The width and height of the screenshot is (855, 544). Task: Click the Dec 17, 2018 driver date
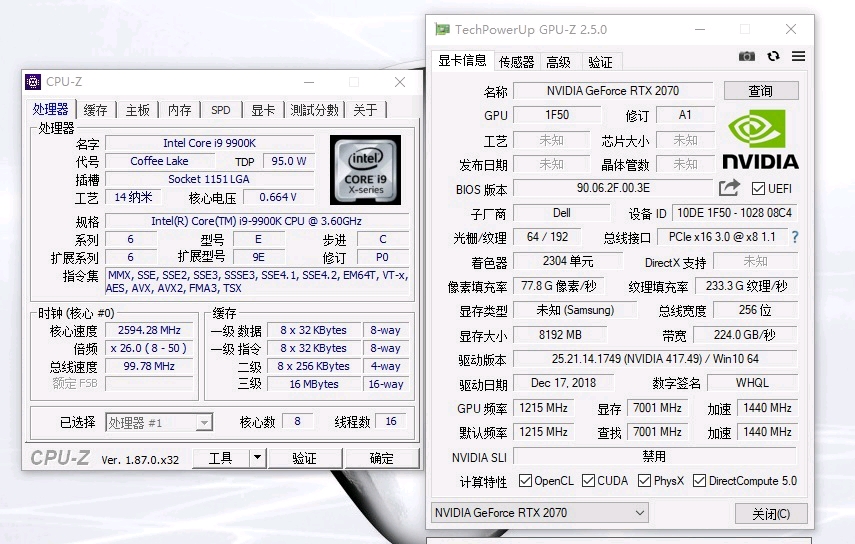[563, 383]
